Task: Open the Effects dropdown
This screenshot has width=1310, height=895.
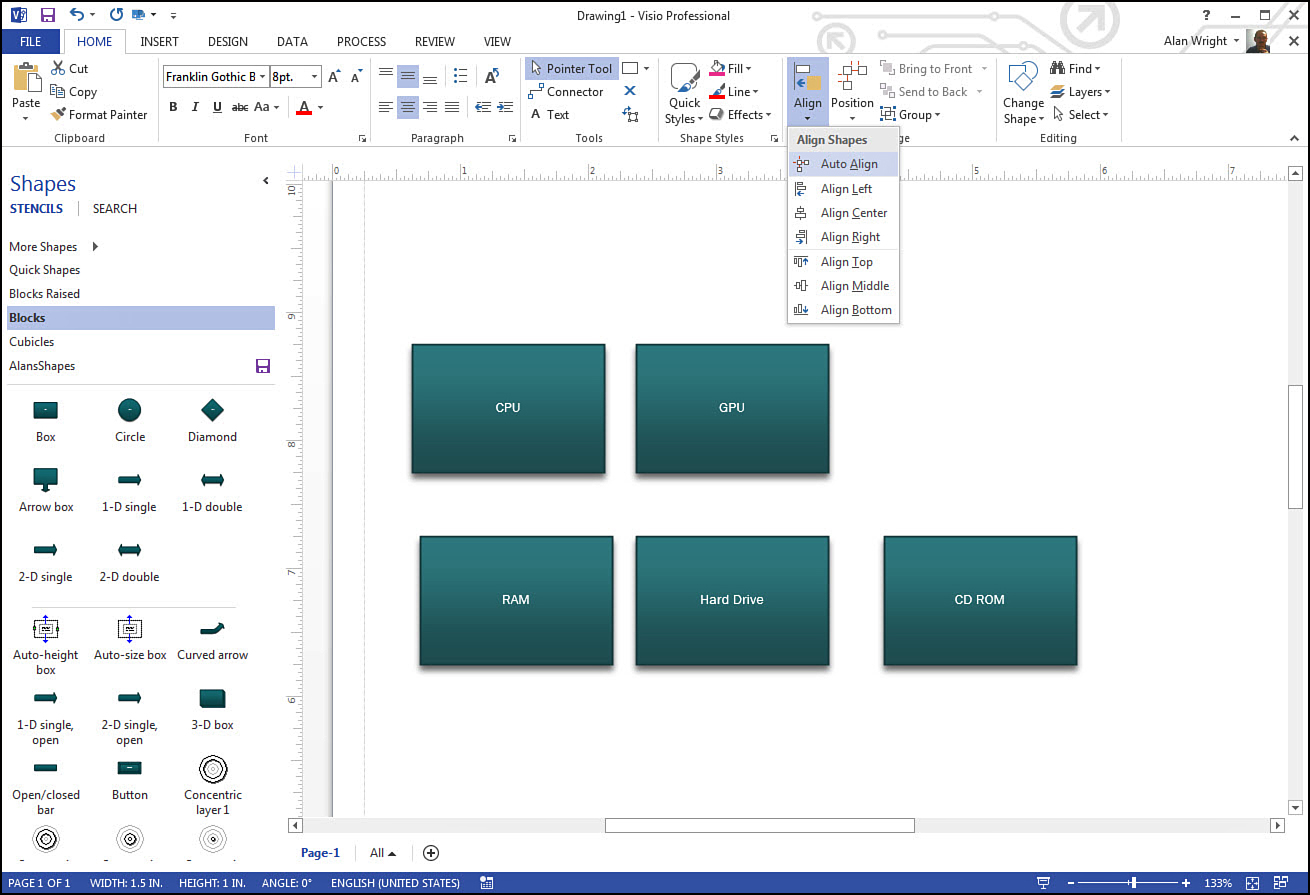Action: pyautogui.click(x=741, y=115)
